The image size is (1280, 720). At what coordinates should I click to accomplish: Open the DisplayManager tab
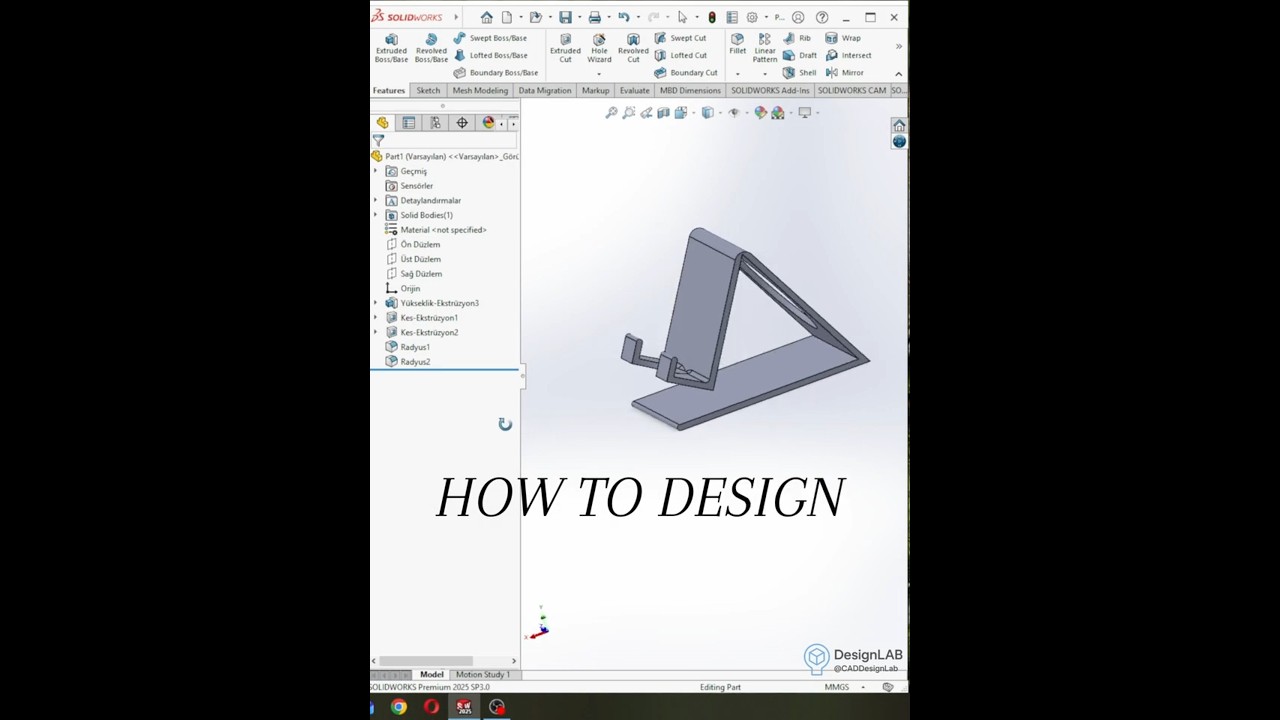(488, 123)
